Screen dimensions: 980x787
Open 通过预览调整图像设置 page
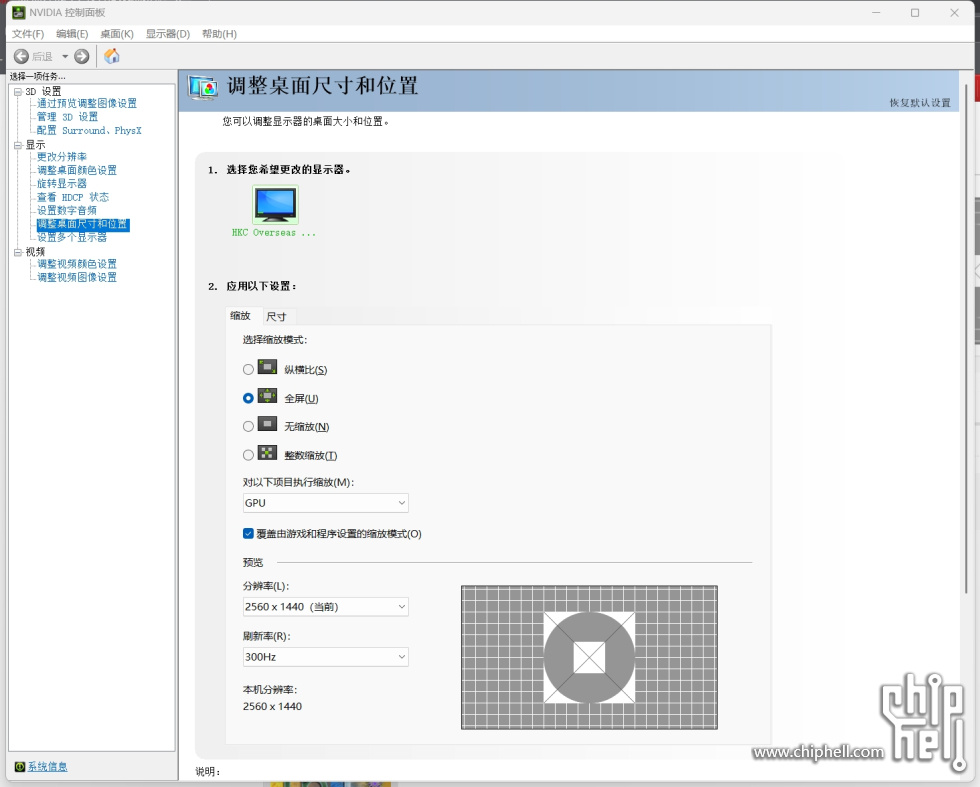tap(87, 103)
